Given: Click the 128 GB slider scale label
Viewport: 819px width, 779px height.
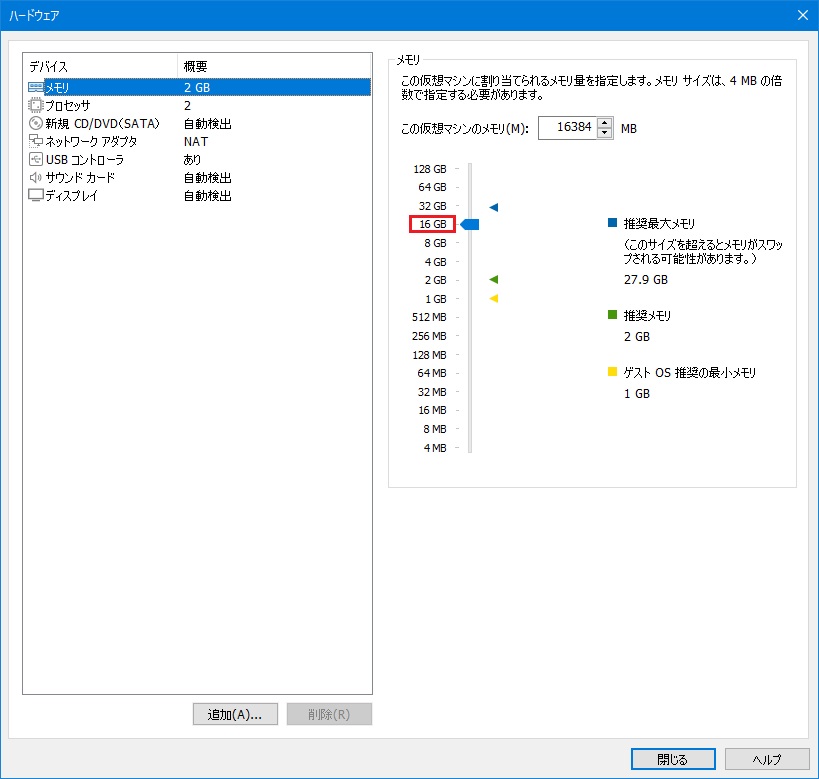Looking at the screenshot, I should pos(430,169).
